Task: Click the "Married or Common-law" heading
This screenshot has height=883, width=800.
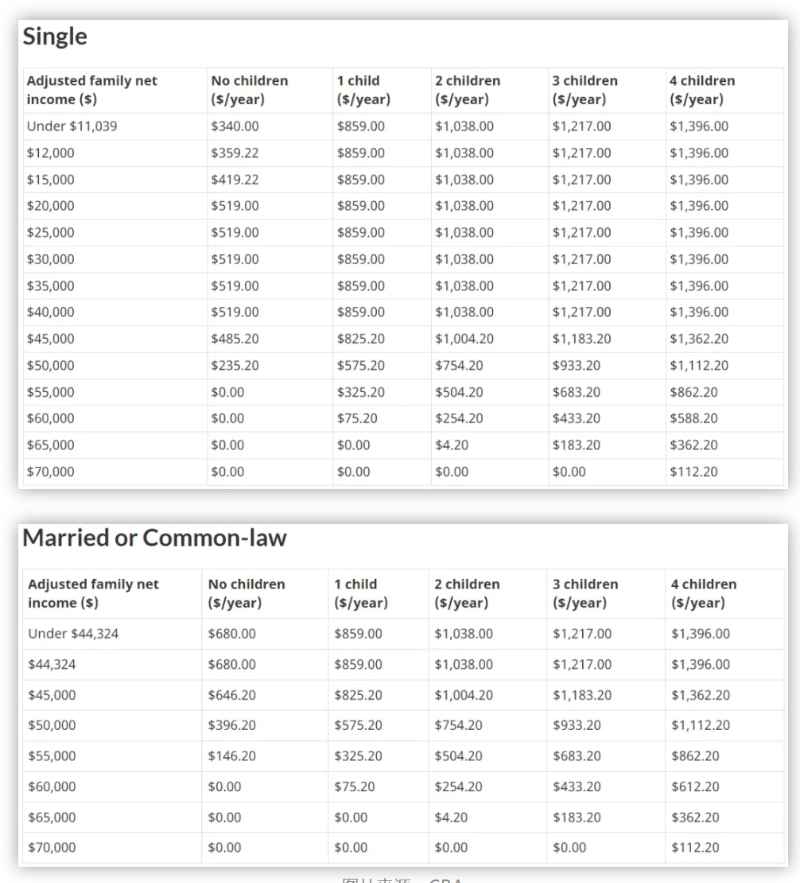Action: (x=154, y=538)
